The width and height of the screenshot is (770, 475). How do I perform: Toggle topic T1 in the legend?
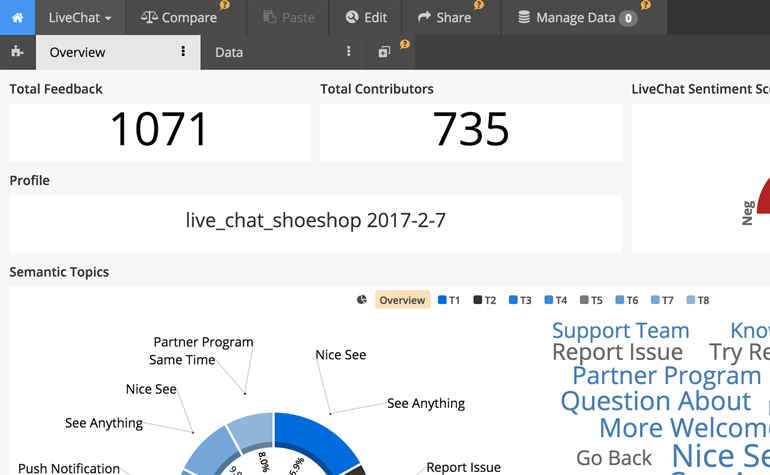[x=449, y=300]
